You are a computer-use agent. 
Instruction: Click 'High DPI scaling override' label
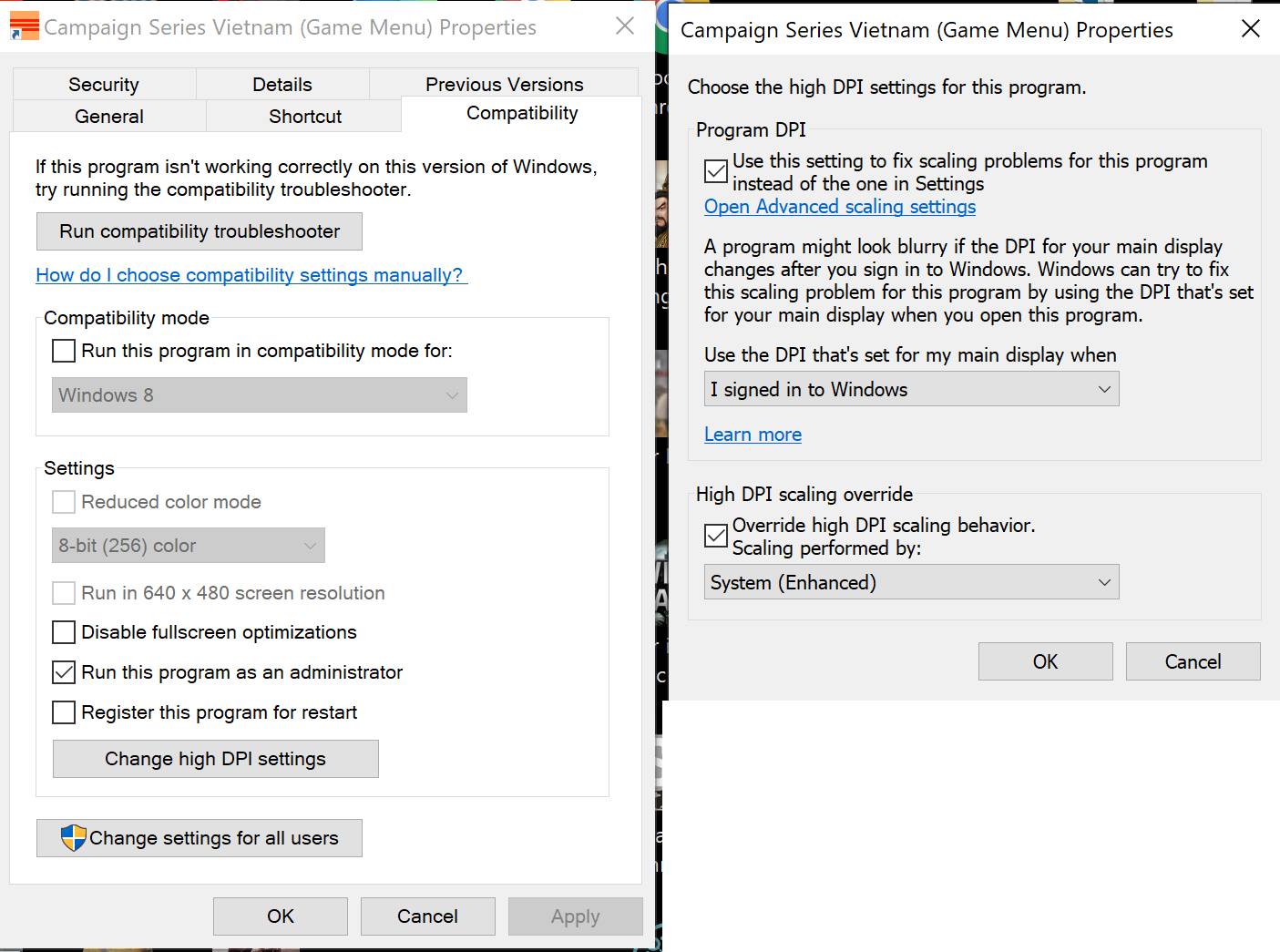(804, 494)
